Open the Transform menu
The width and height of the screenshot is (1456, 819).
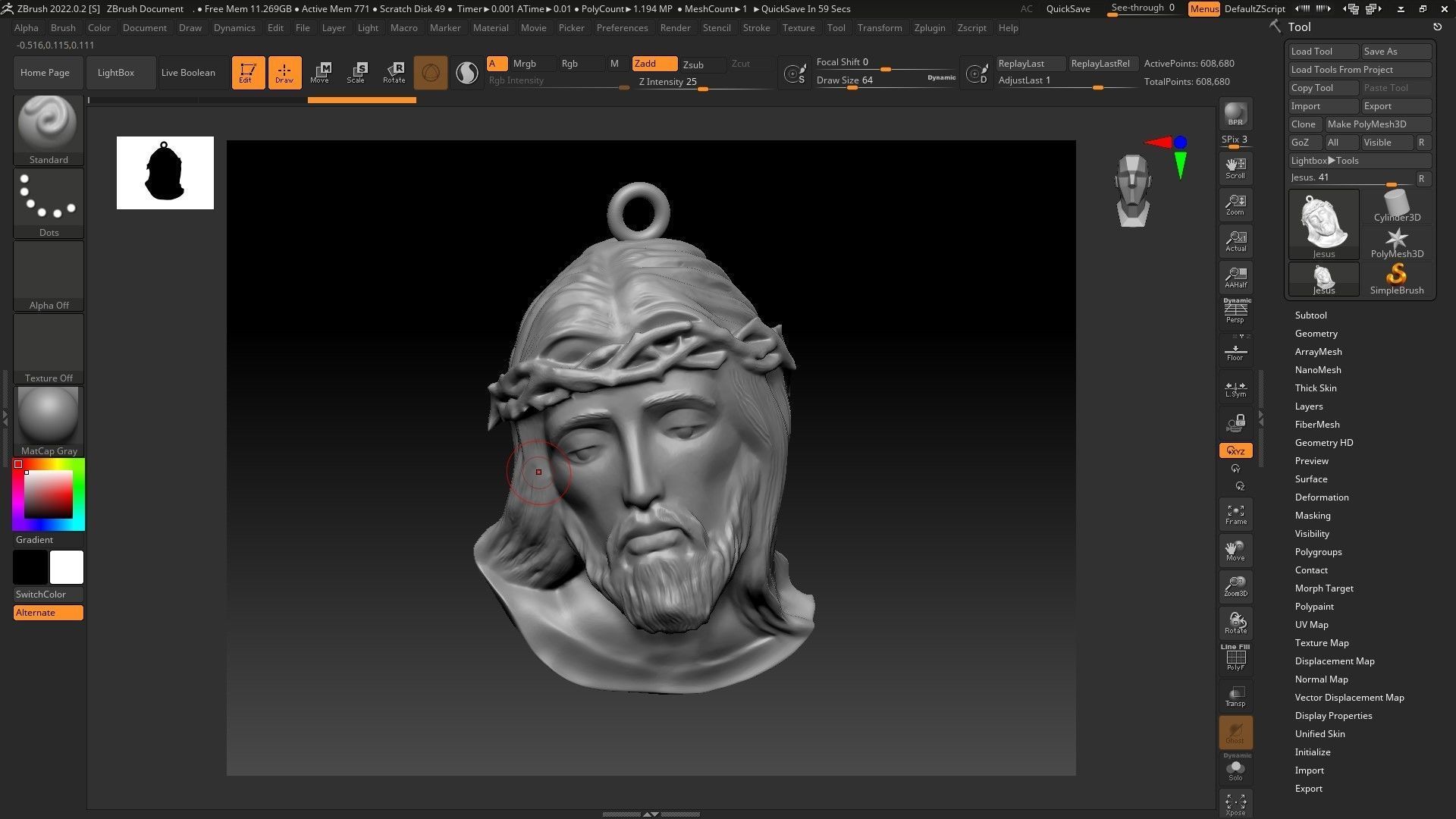pyautogui.click(x=879, y=27)
